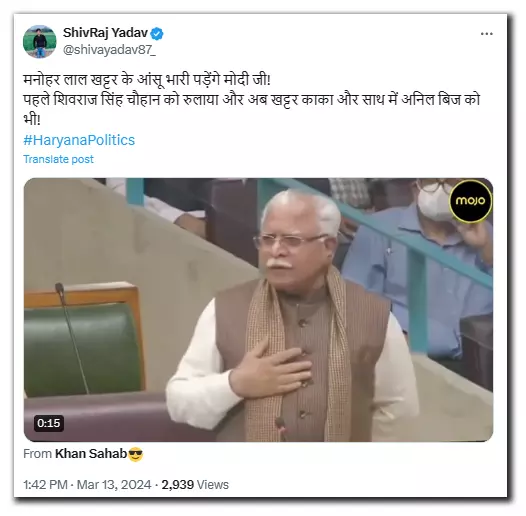Click the sunglasses emoji beside Khan Sahab
Image resolution: width=526 pixels, height=516 pixels.
click(136, 454)
